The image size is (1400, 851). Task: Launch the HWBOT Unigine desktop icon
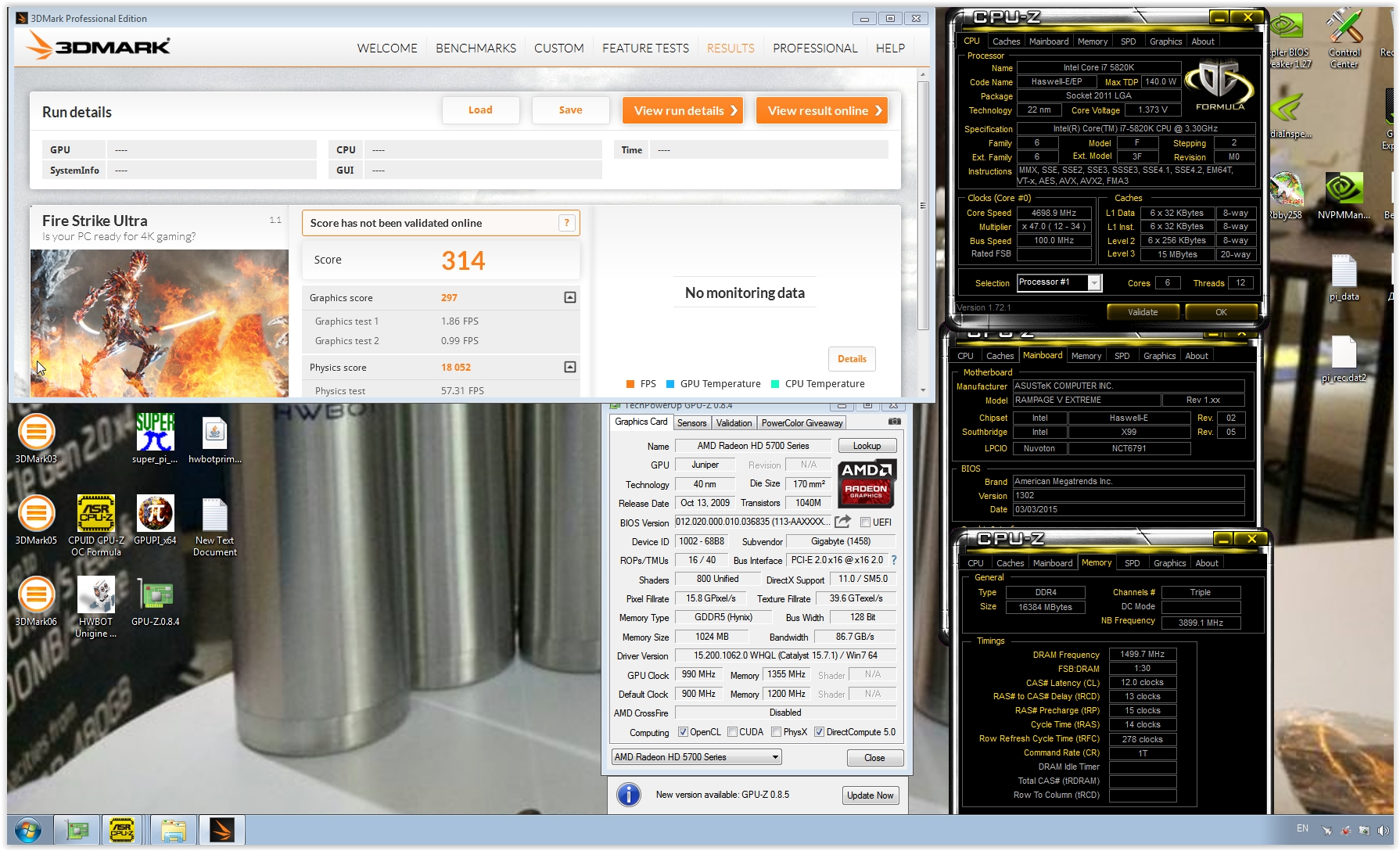(96, 607)
